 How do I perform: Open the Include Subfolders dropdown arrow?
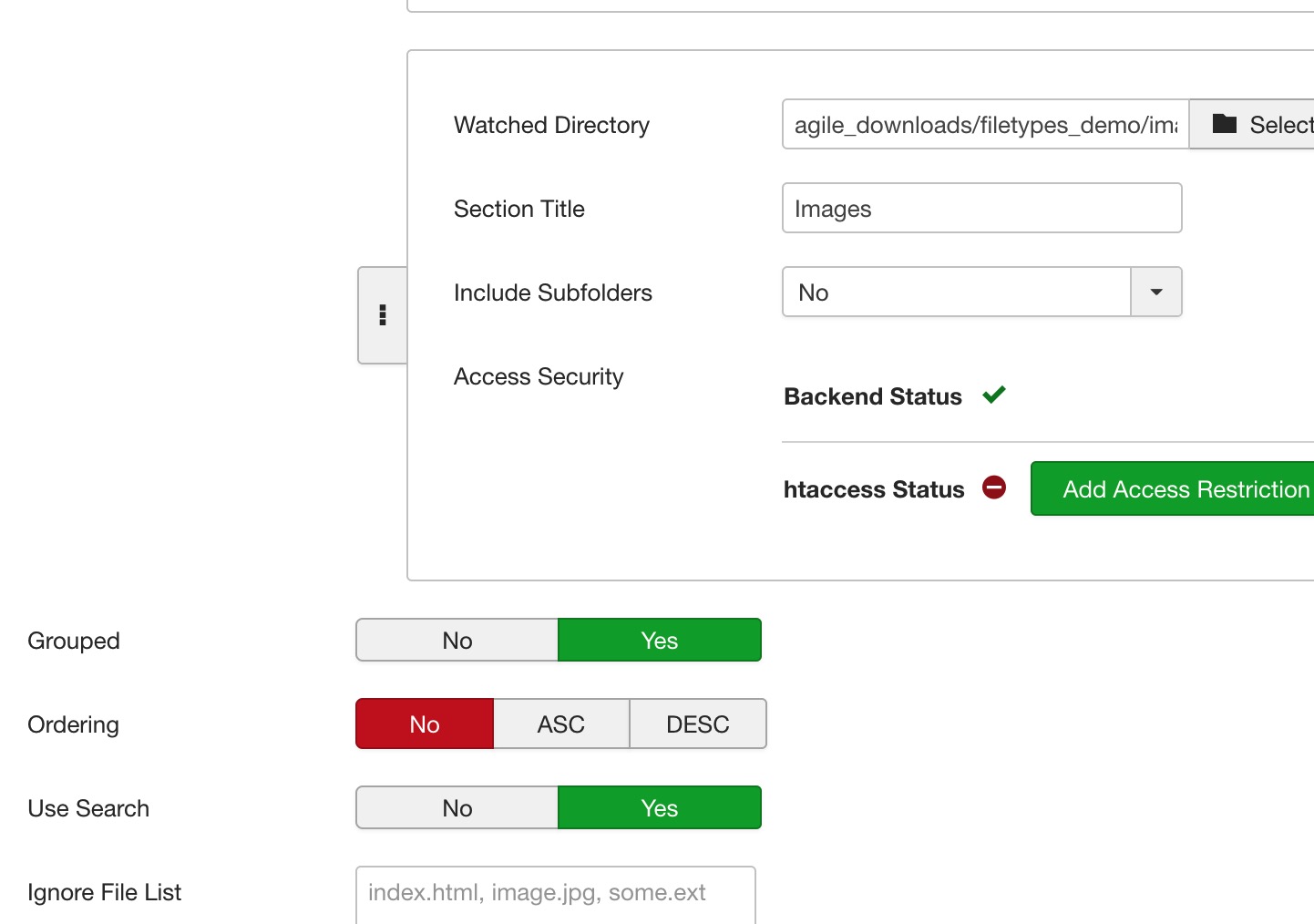1156,292
